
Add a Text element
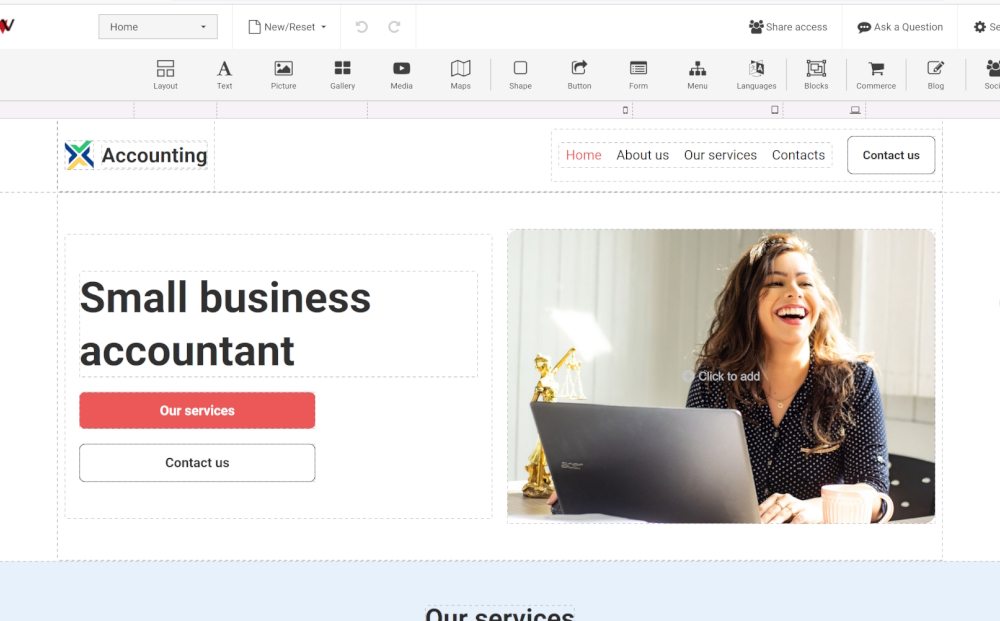click(224, 74)
